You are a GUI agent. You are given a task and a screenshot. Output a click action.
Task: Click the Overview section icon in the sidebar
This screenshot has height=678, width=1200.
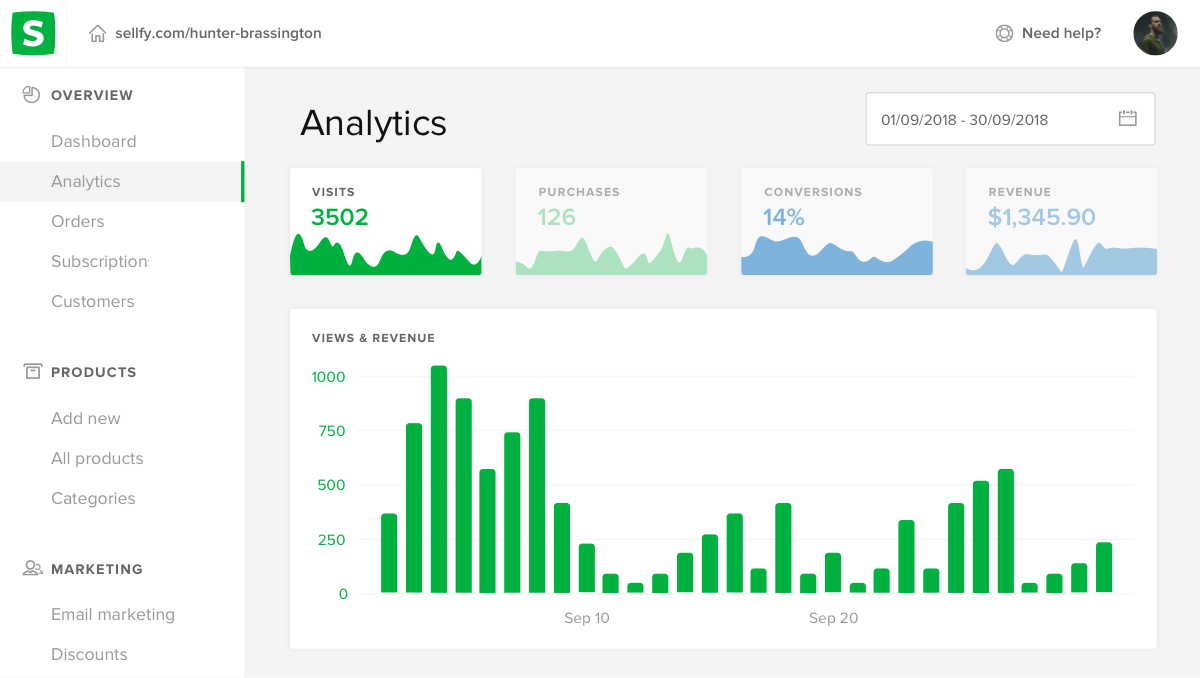(30, 94)
